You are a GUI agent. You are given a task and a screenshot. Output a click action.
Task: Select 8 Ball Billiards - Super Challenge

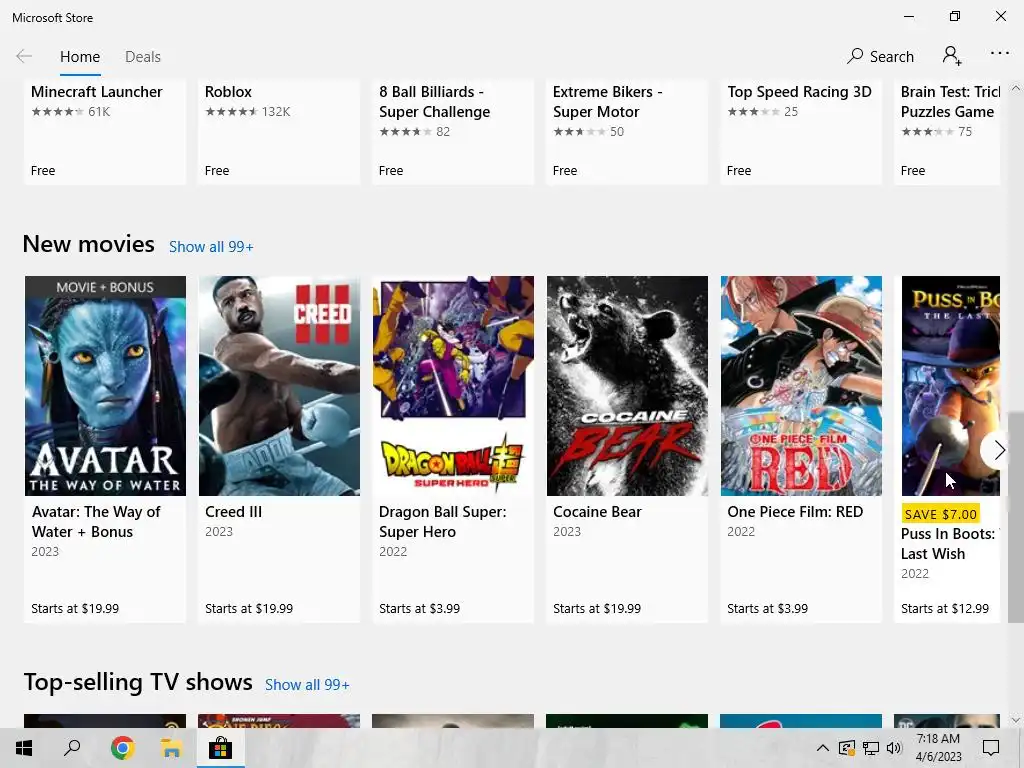[434, 102]
